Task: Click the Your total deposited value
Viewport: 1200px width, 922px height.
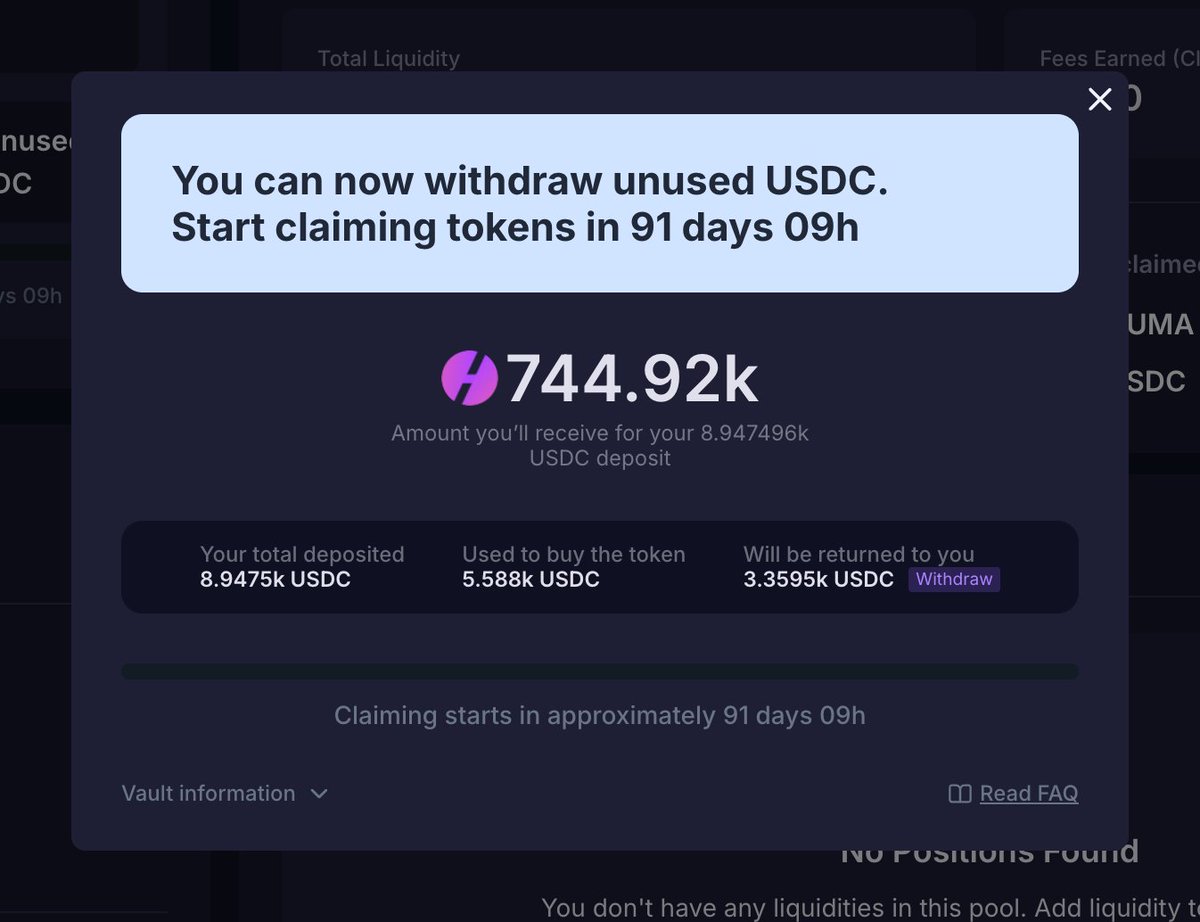Action: [276, 580]
